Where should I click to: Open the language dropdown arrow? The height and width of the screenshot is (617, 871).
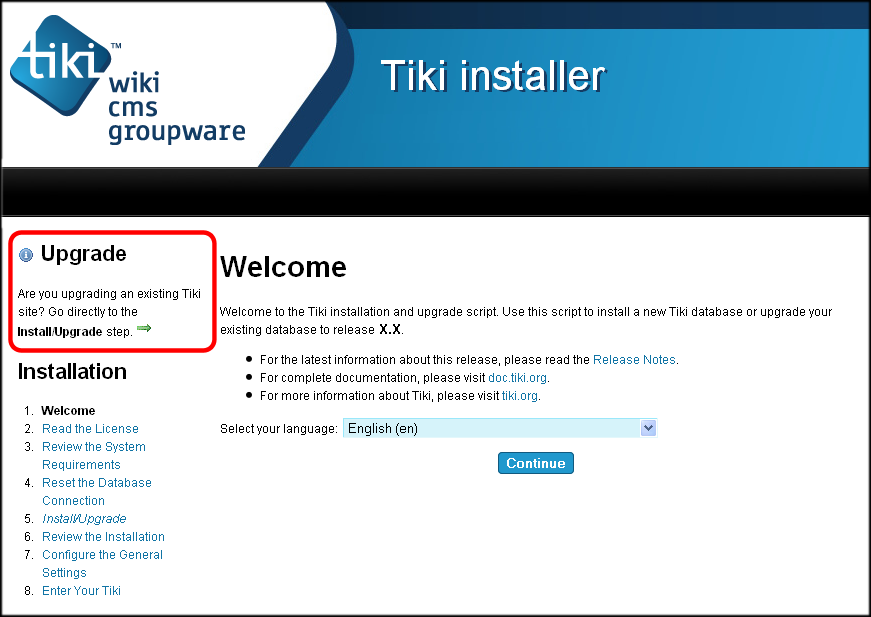(x=648, y=428)
